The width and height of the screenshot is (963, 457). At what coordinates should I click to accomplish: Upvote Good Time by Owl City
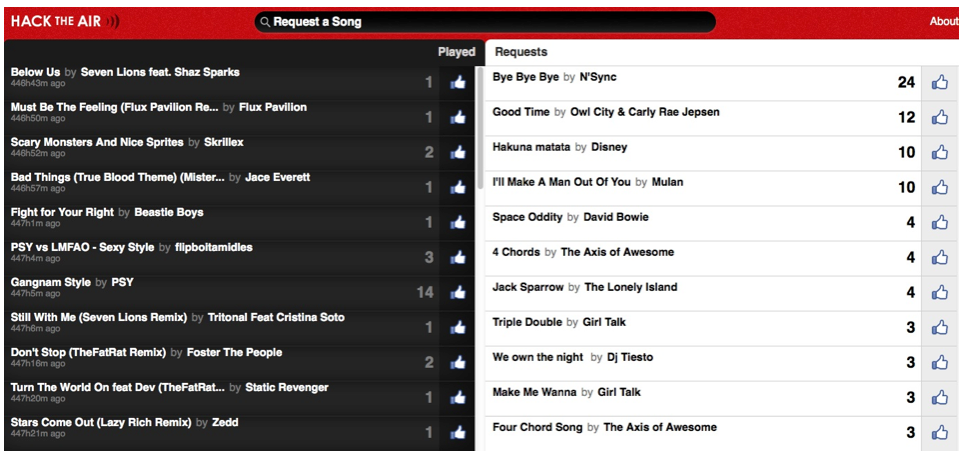940,117
